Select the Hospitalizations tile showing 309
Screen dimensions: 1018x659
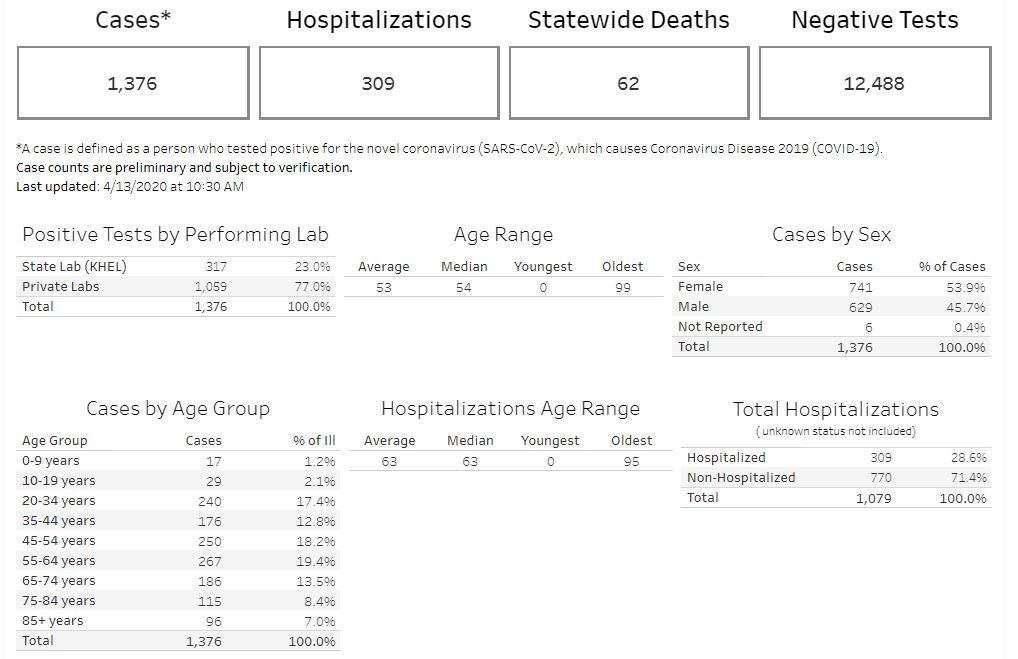[x=378, y=84]
